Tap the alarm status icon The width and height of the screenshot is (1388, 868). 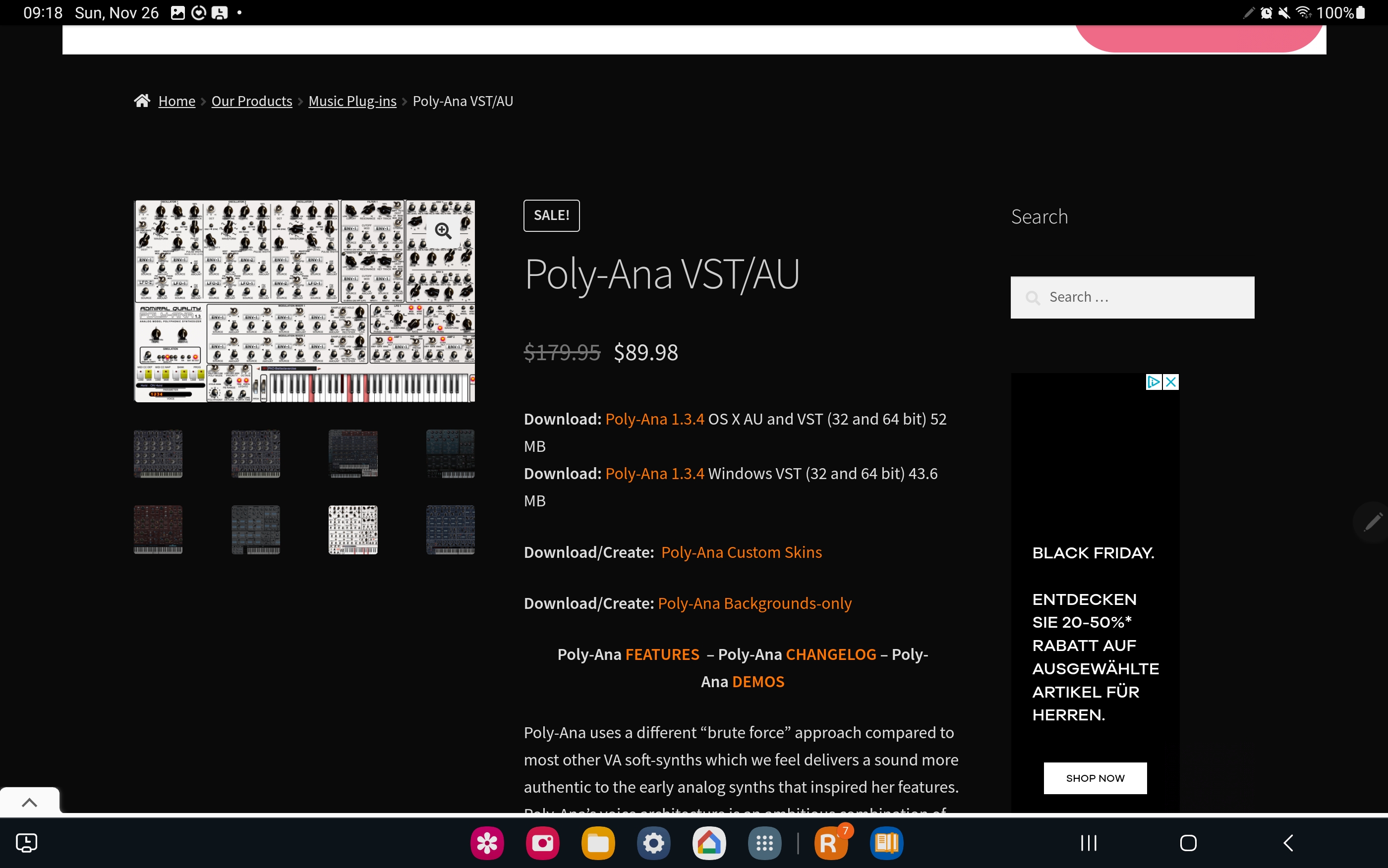coord(1266,12)
